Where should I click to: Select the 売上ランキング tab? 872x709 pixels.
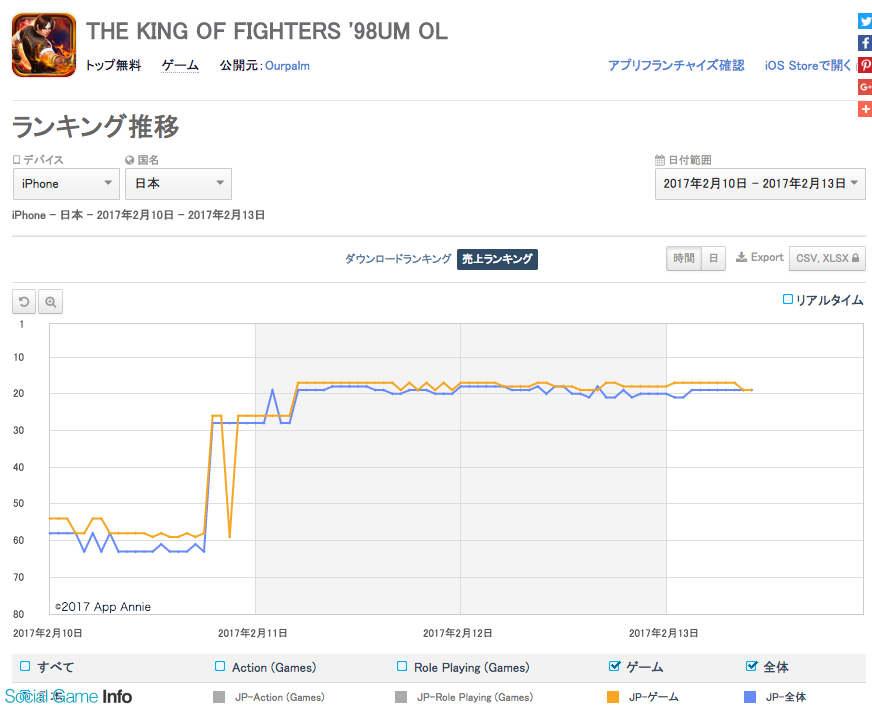497,259
